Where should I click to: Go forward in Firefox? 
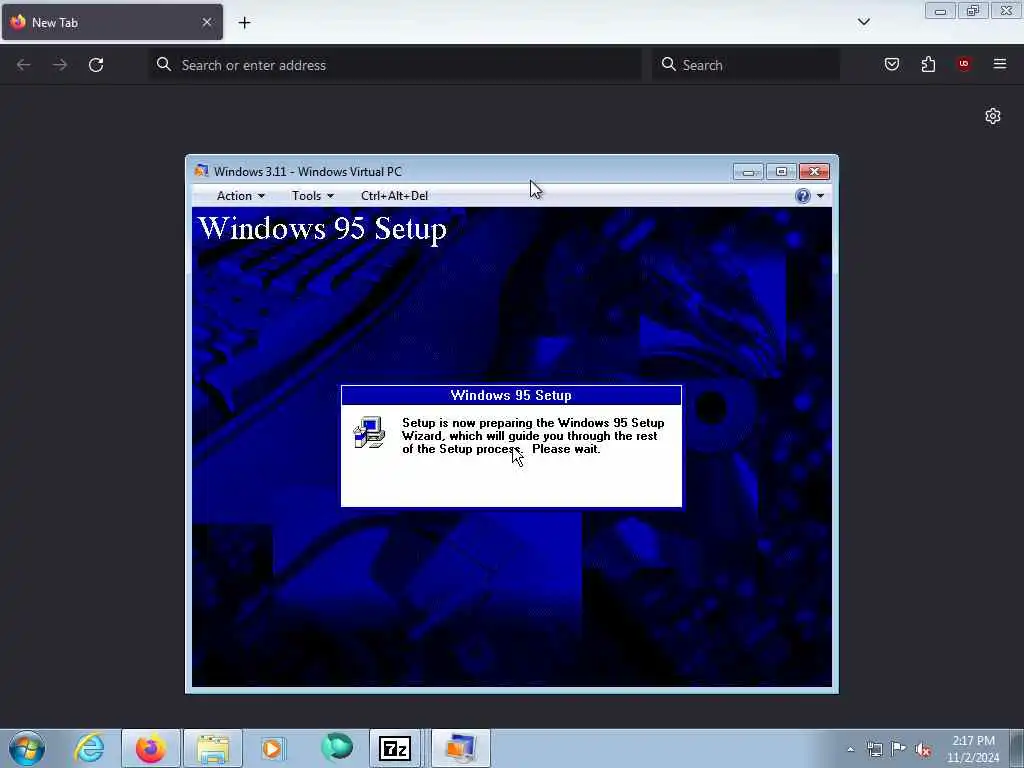tap(59, 65)
